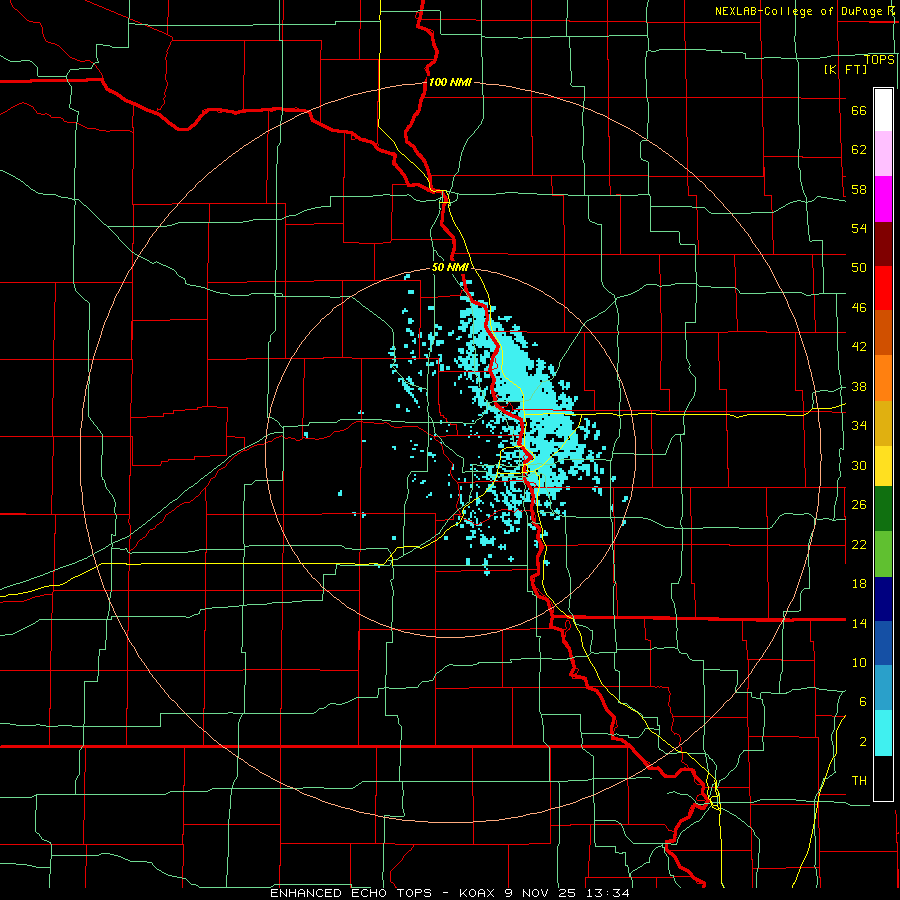This screenshot has width=900, height=900.
Task: Click the dark green legend swatch
Action: tap(883, 508)
